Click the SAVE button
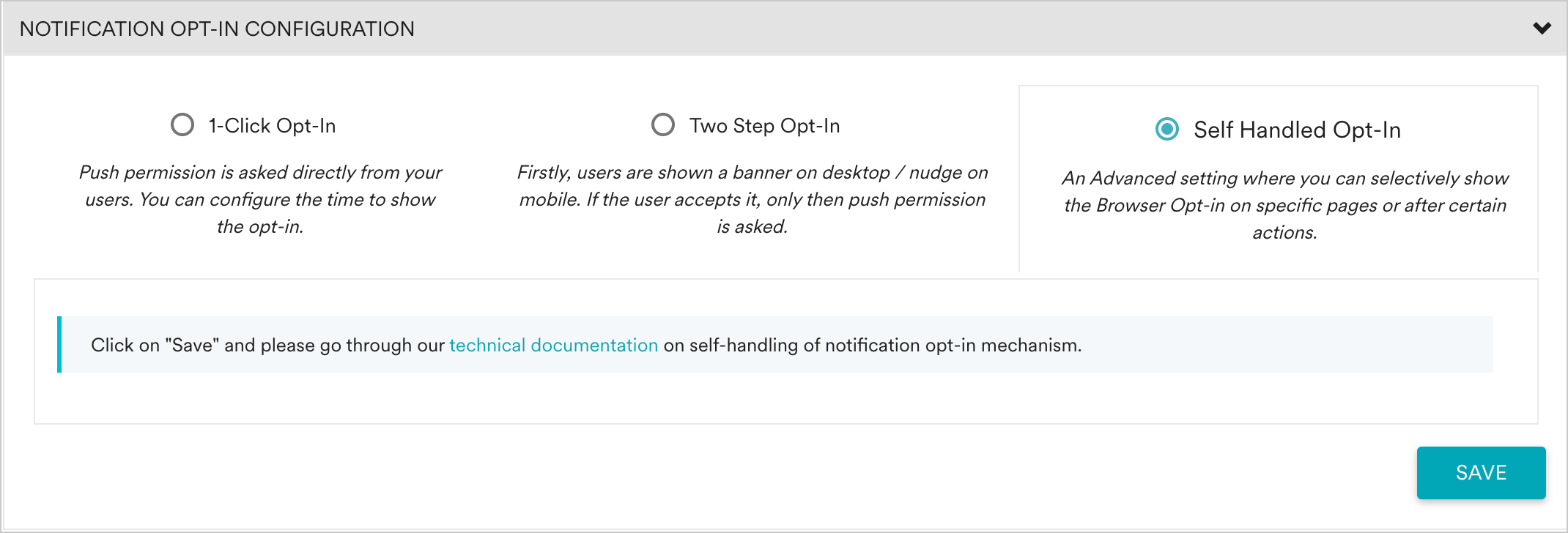This screenshot has width=1568, height=533. (x=1481, y=472)
